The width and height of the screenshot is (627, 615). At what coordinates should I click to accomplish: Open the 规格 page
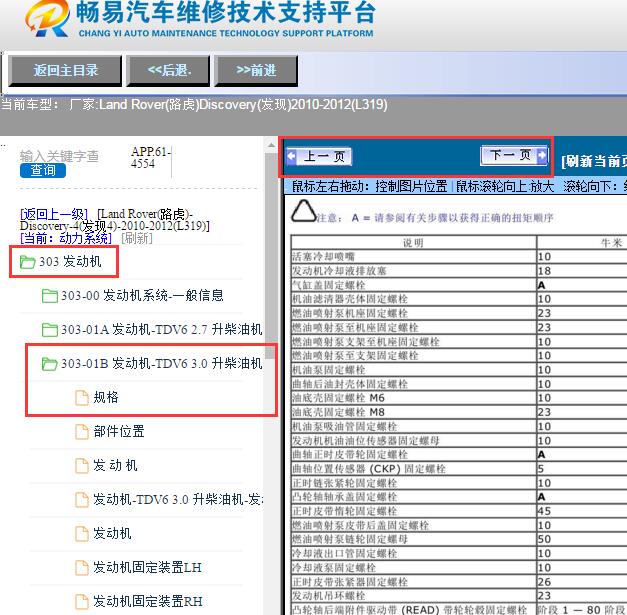point(106,397)
